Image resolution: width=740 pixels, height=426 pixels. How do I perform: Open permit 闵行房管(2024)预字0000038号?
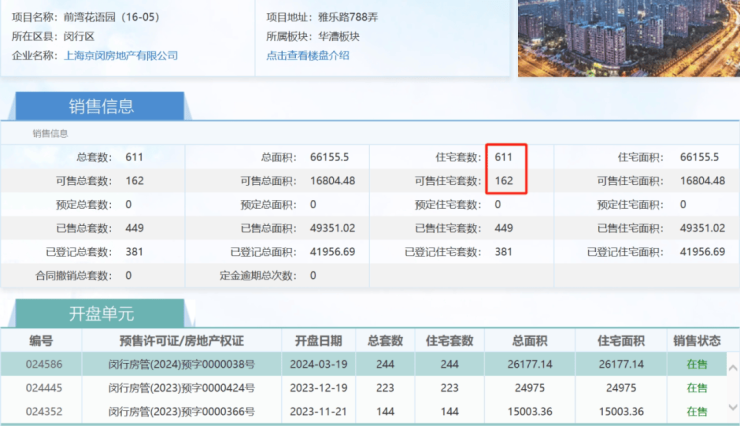[x=181, y=364]
